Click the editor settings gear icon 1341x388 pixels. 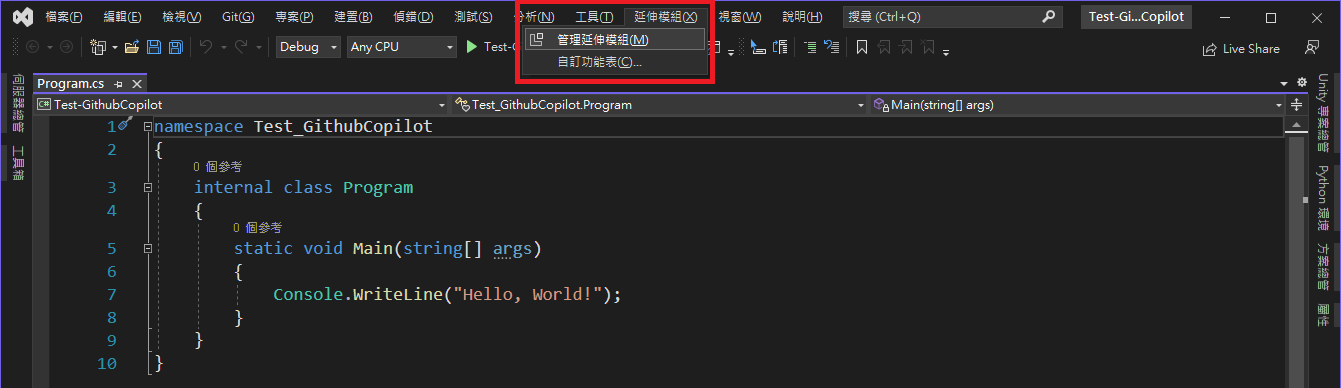click(1302, 83)
